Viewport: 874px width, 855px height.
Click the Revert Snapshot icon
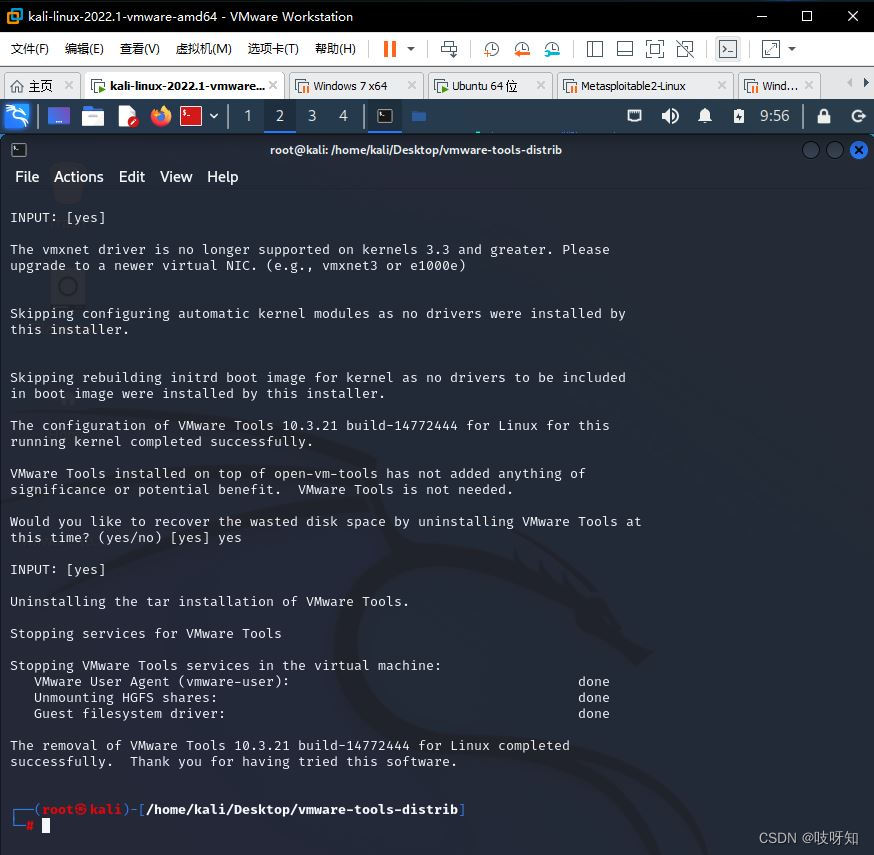(521, 49)
